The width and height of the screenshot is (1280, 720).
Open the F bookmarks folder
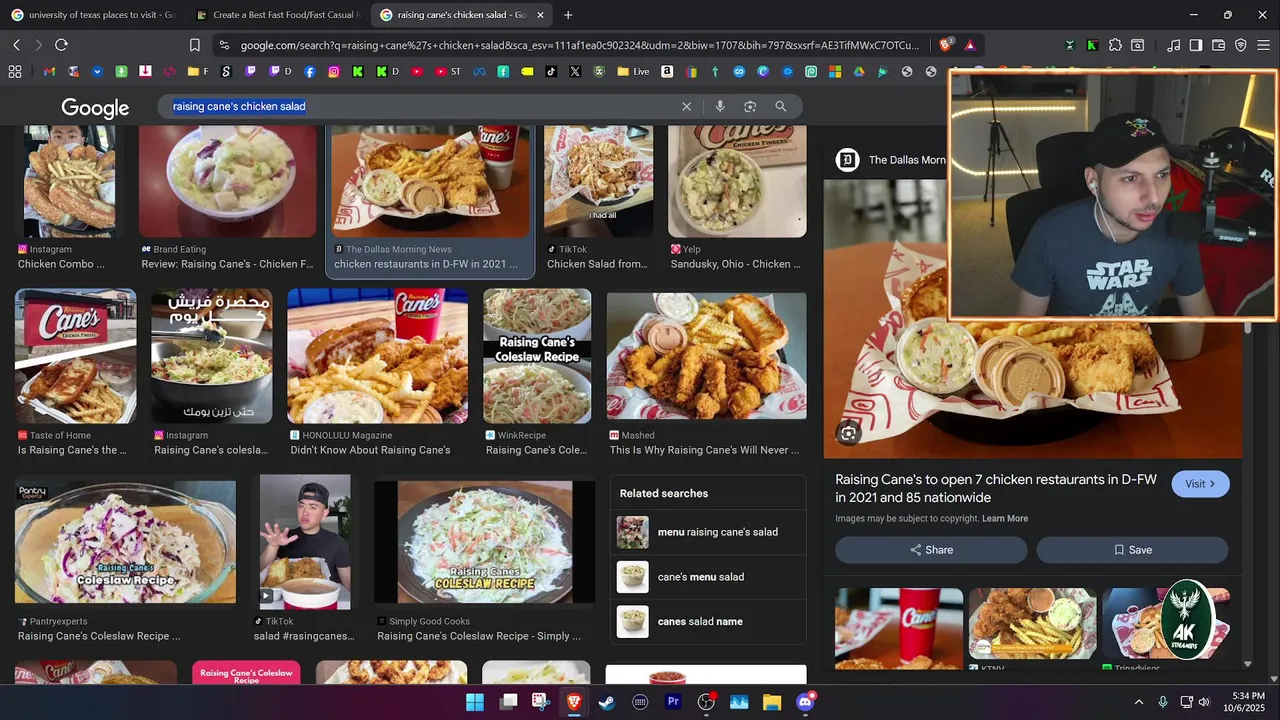coord(198,72)
